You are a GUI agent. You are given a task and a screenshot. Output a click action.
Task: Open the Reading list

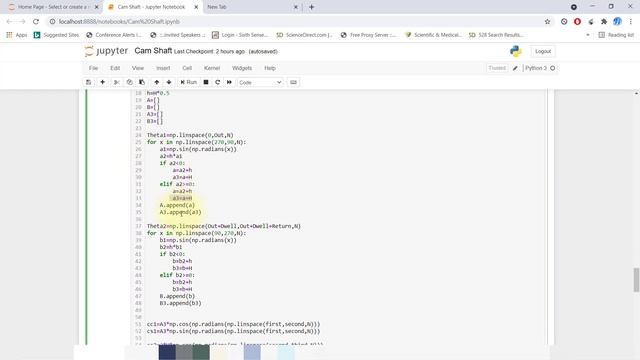[x=616, y=35]
